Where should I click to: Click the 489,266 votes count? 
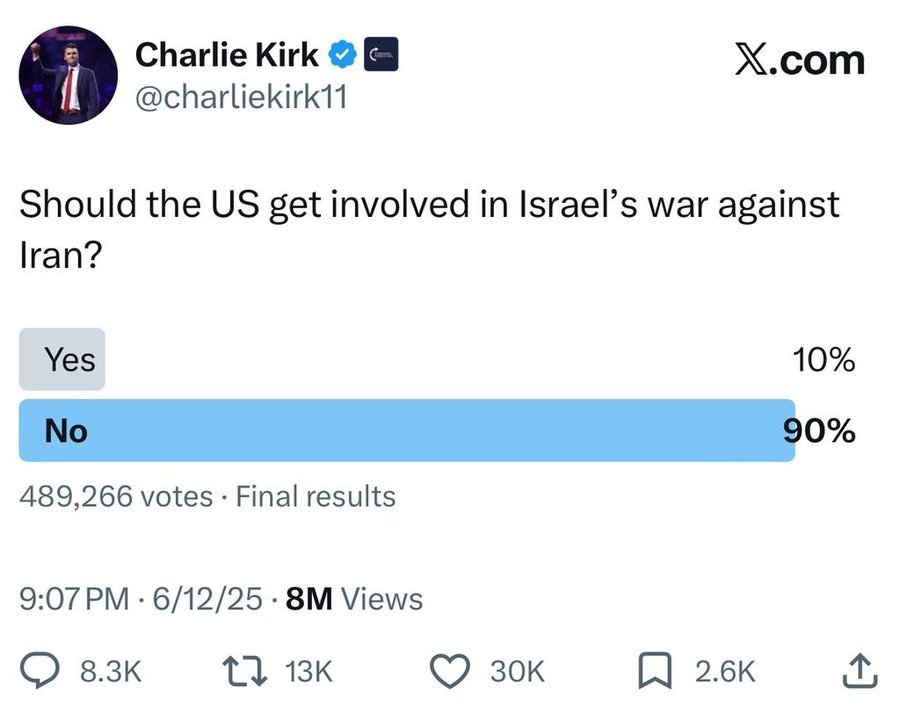click(x=116, y=496)
